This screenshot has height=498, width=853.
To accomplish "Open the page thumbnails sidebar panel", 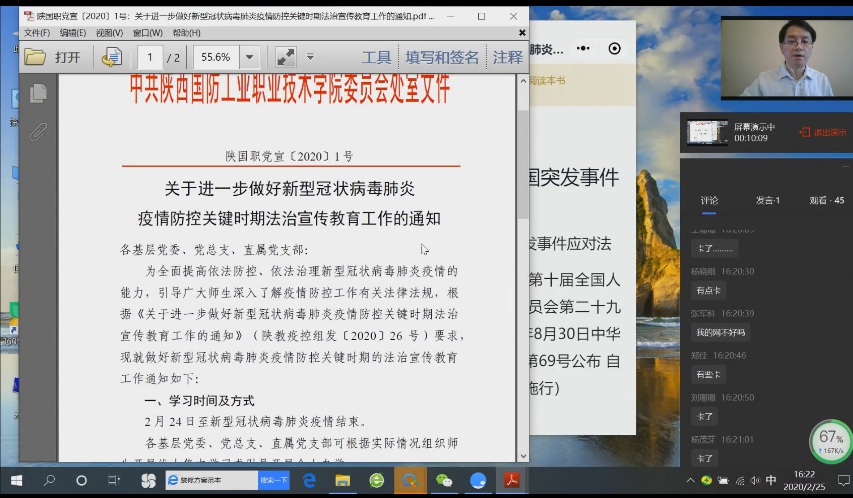I will tap(38, 94).
